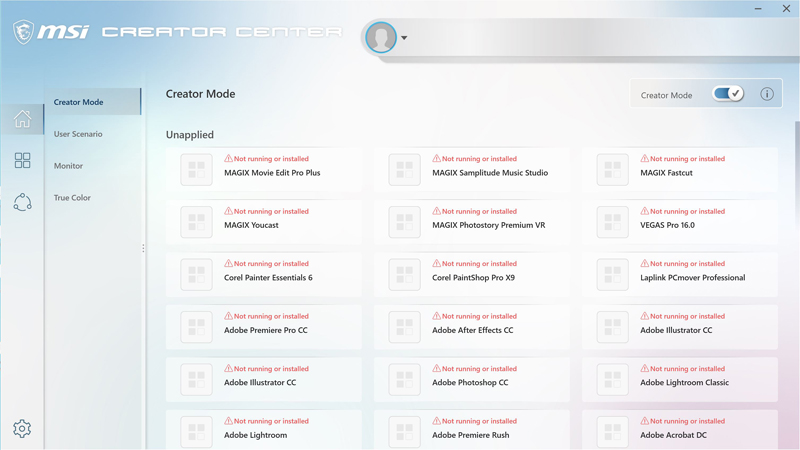Minimize the Creator Center window
Screen dimensions: 800x450
click(758, 9)
